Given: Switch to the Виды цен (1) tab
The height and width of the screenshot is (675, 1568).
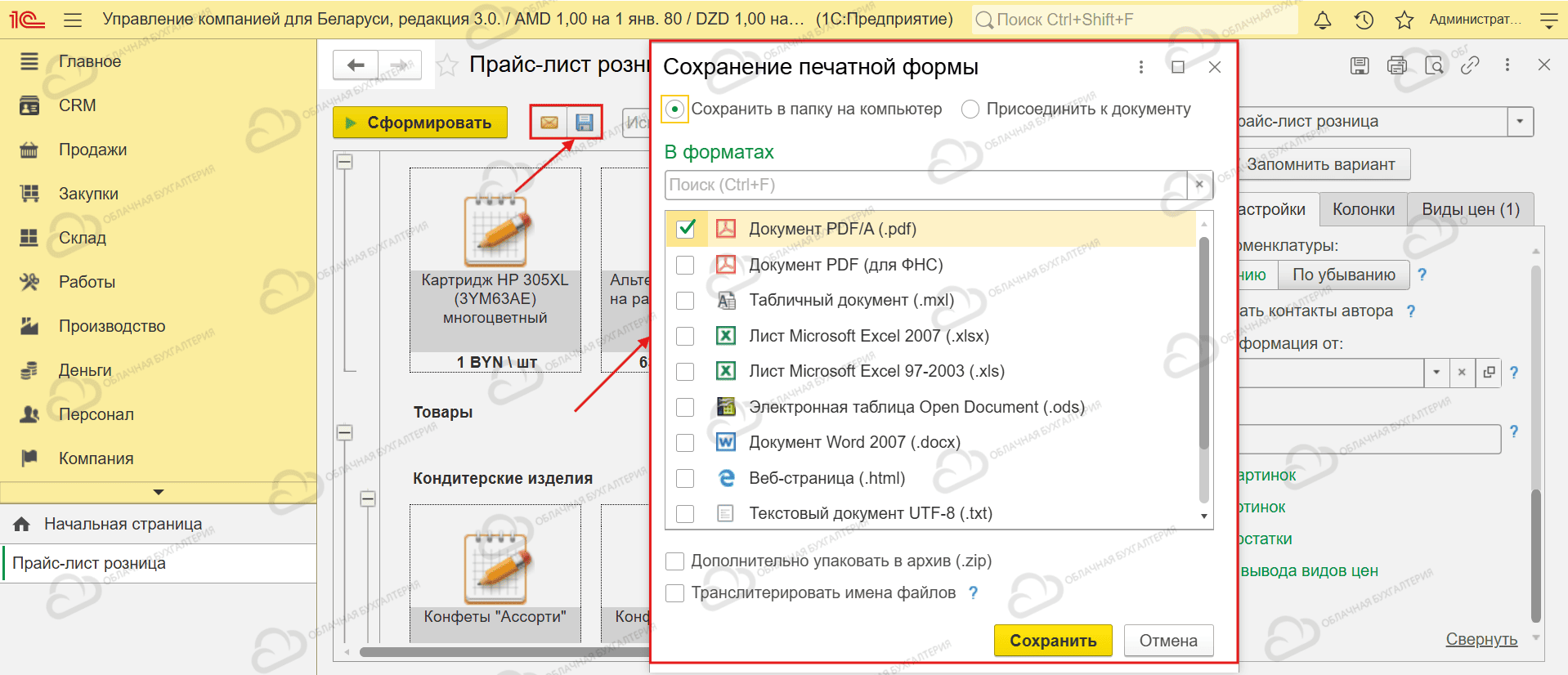Looking at the screenshot, I should (1471, 209).
